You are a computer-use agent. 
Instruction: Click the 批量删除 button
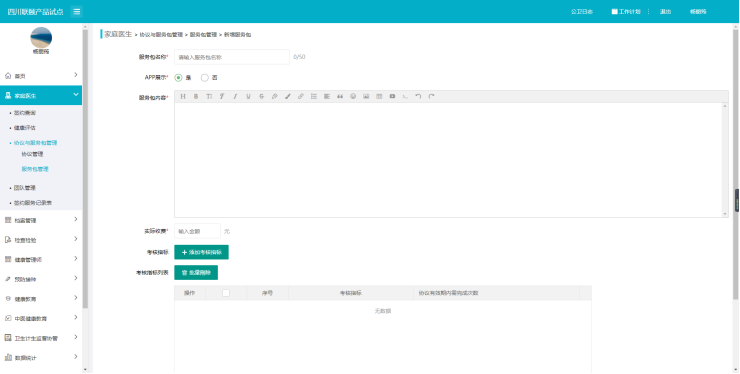click(196, 272)
